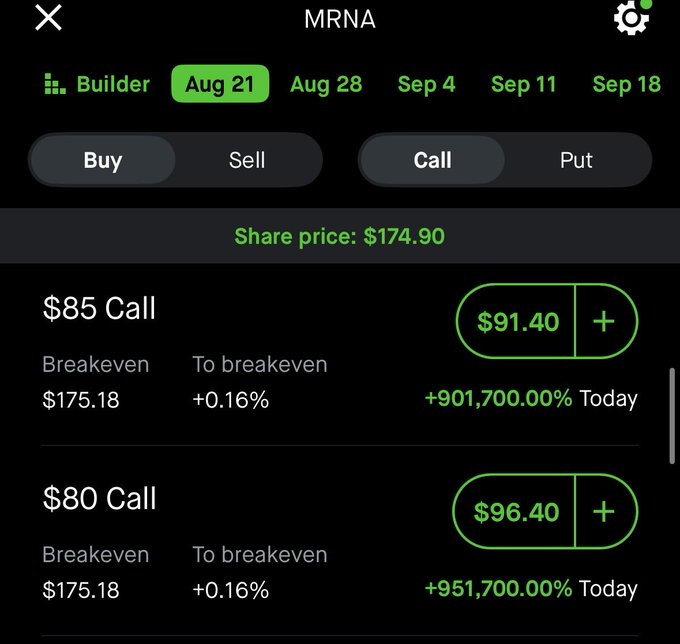
Task: Go to Sep 11 expiration
Action: tap(523, 84)
